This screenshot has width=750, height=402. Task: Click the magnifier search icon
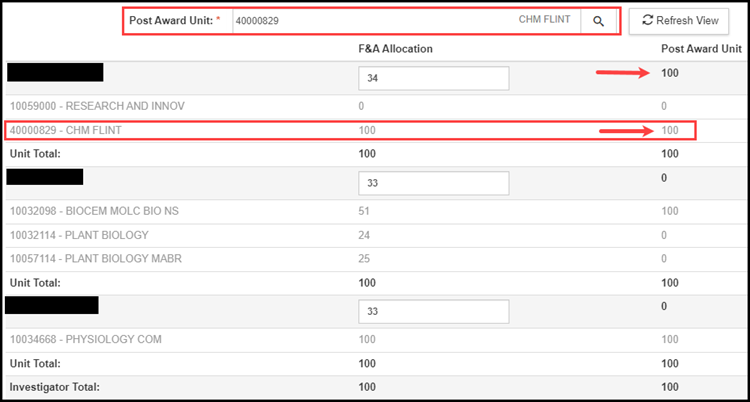click(x=598, y=21)
